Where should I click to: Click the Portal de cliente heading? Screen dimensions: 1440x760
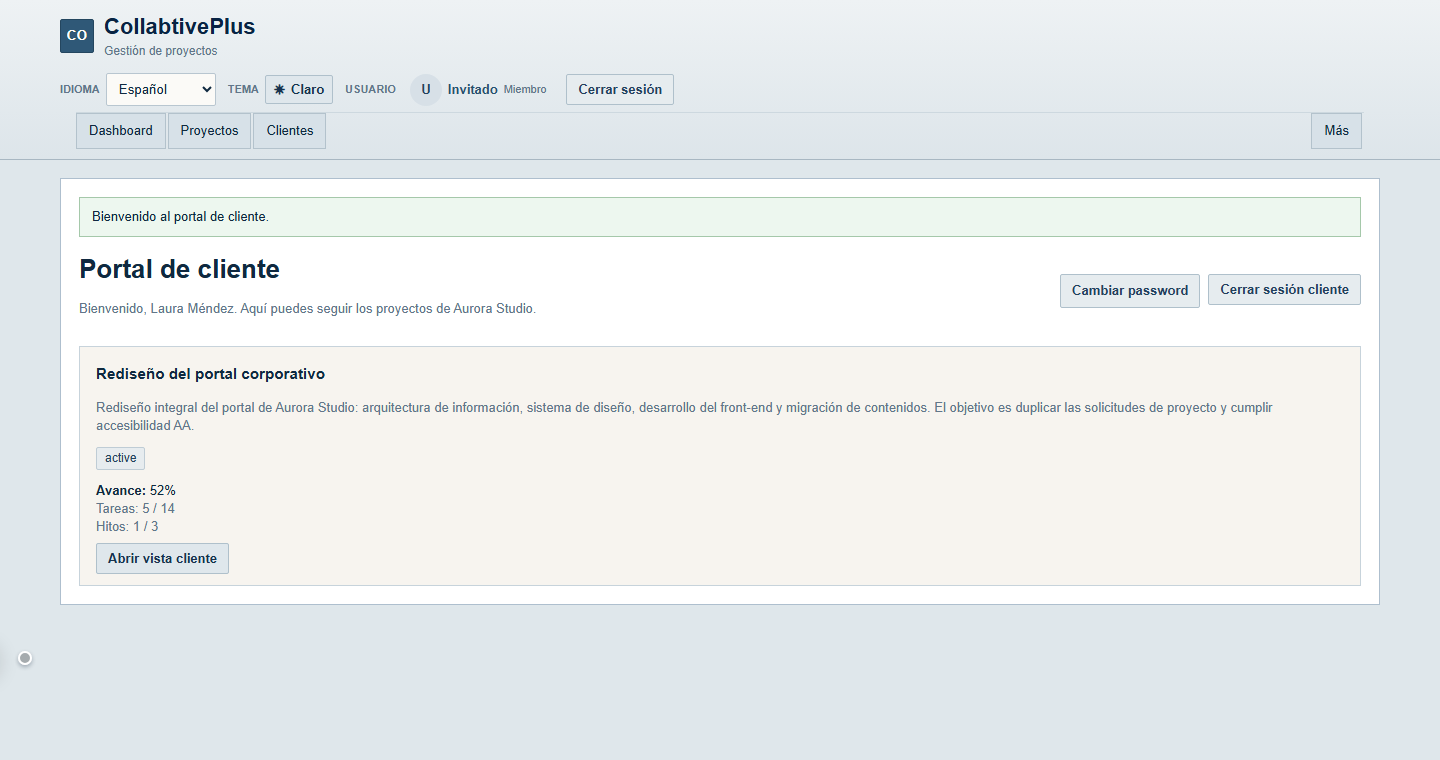coord(180,269)
